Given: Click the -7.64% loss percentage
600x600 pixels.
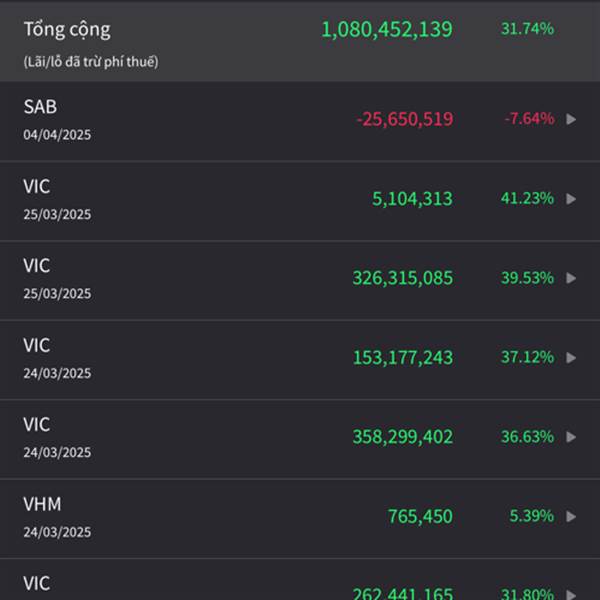Looking at the screenshot, I should click(x=528, y=119).
